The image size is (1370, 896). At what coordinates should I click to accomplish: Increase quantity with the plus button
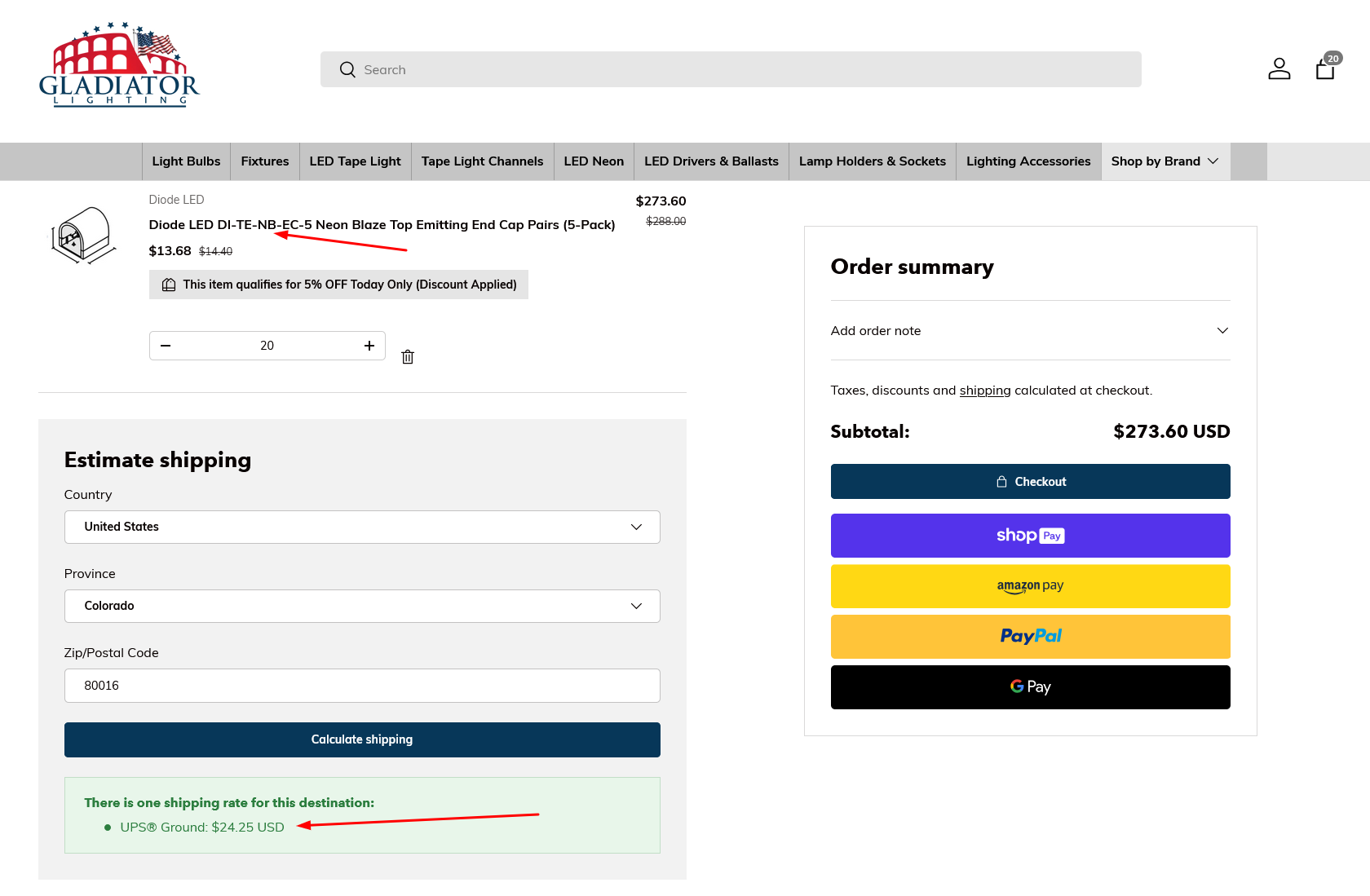click(369, 346)
